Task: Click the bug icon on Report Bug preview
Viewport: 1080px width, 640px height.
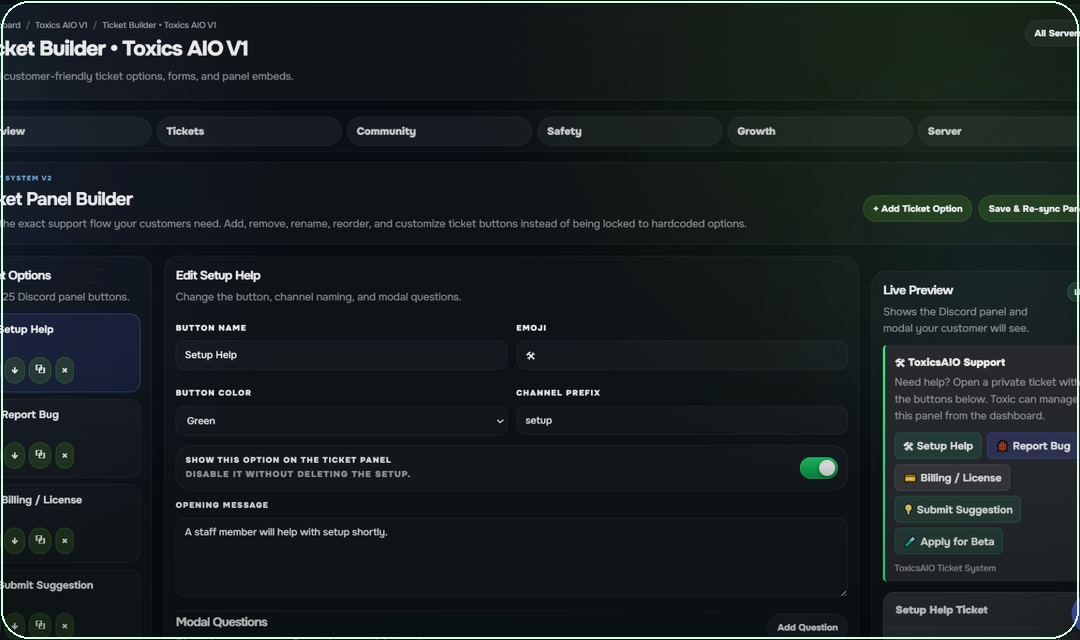Action: click(x=1002, y=446)
